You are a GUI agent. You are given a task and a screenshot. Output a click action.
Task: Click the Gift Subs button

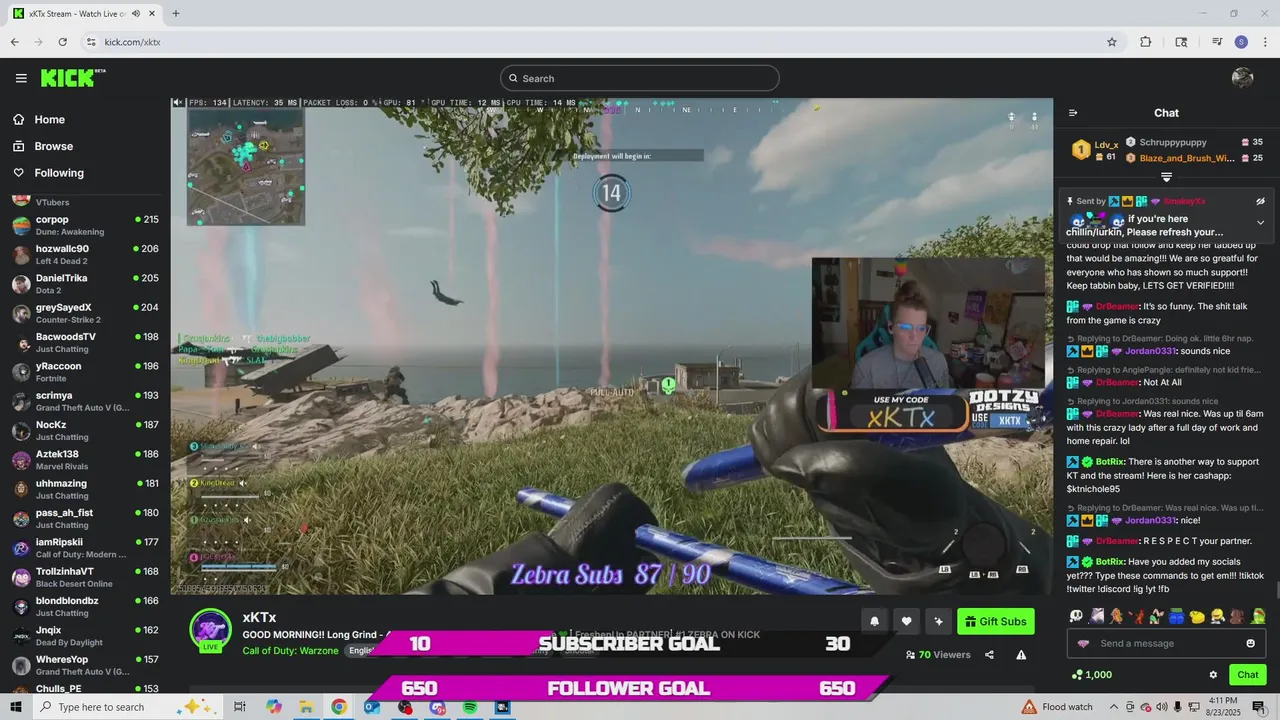coord(996,621)
